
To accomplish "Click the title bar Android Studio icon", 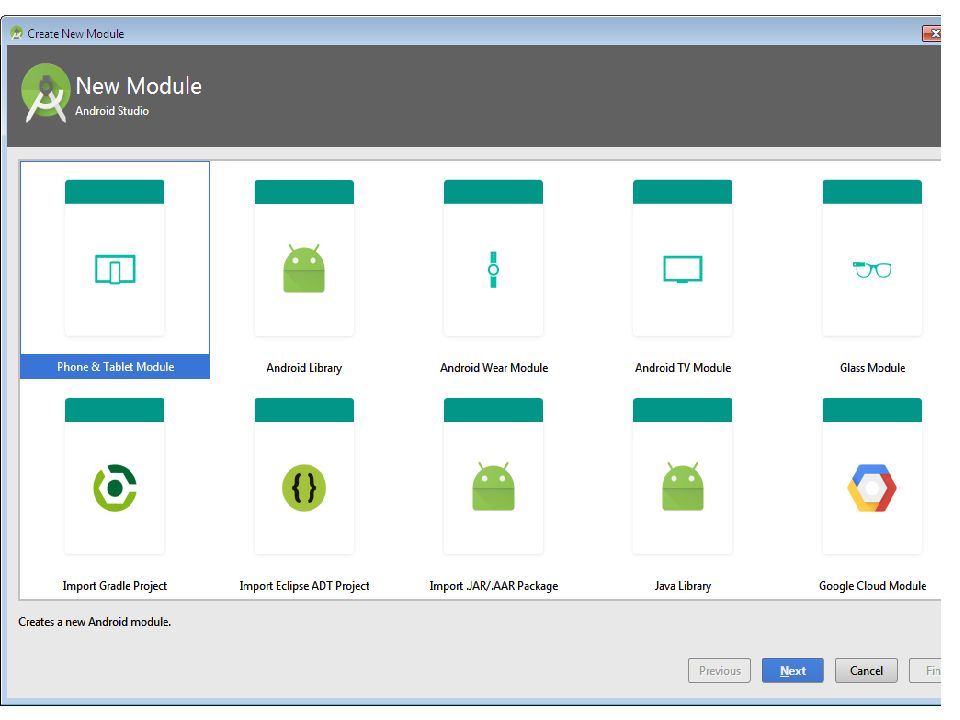I will 17,33.
